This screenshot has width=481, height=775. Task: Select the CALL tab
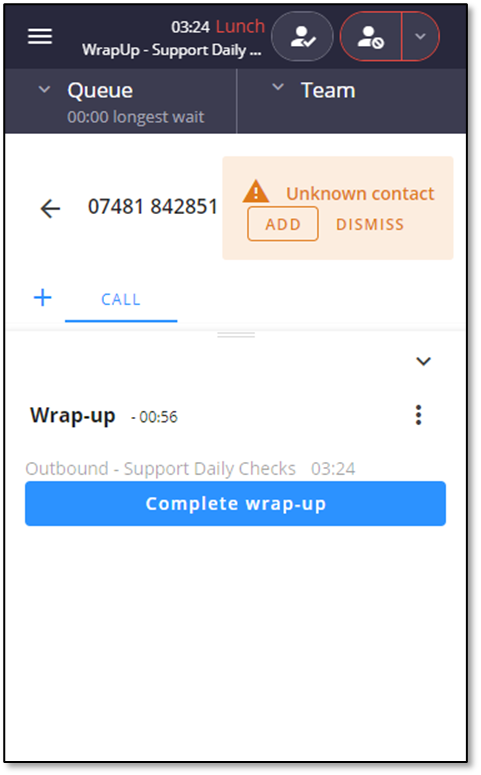(121, 300)
